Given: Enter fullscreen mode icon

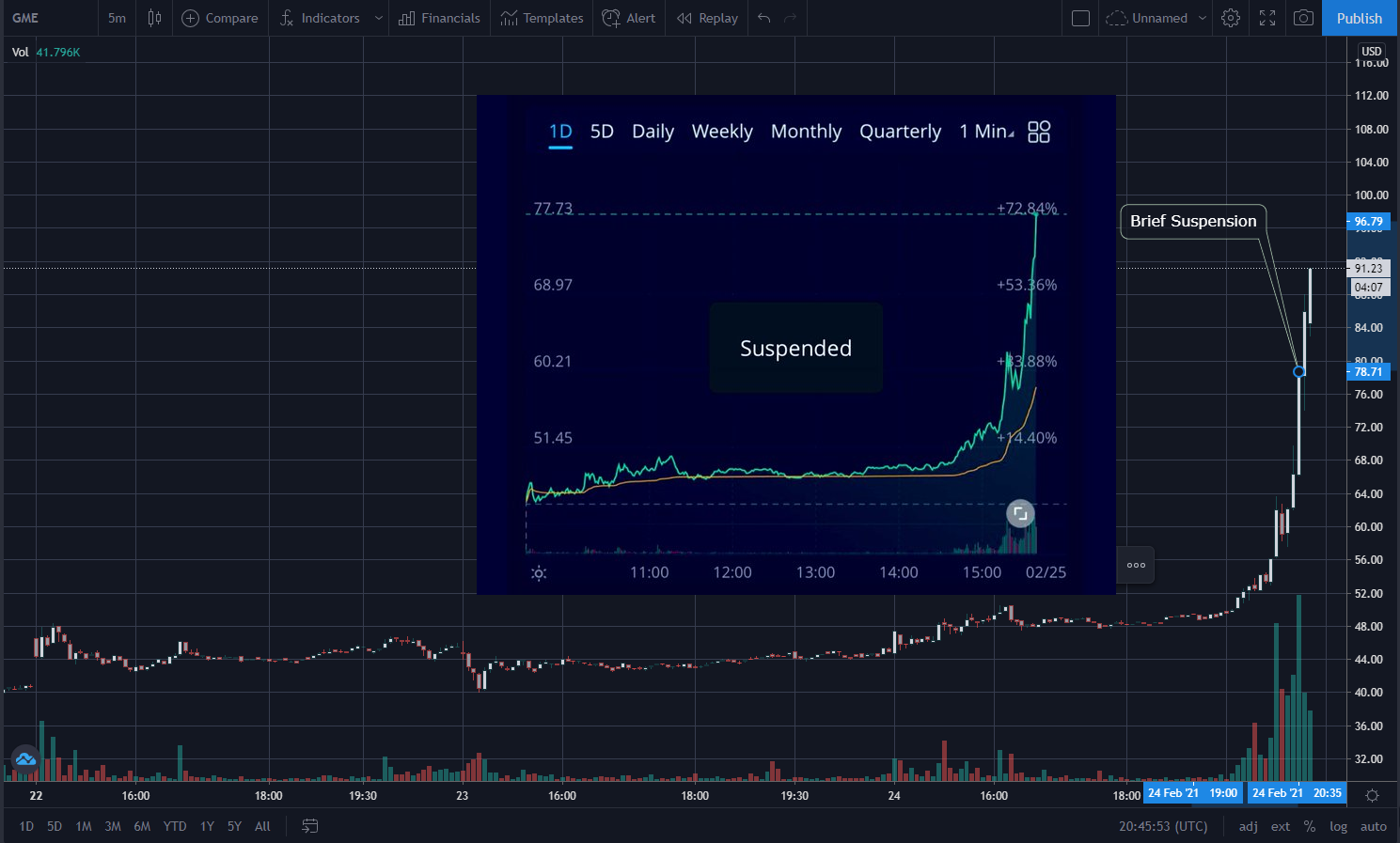Looking at the screenshot, I should 1267,18.
